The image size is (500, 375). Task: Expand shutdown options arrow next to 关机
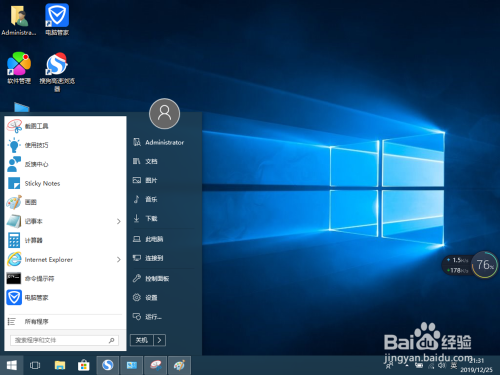pyautogui.click(x=159, y=340)
